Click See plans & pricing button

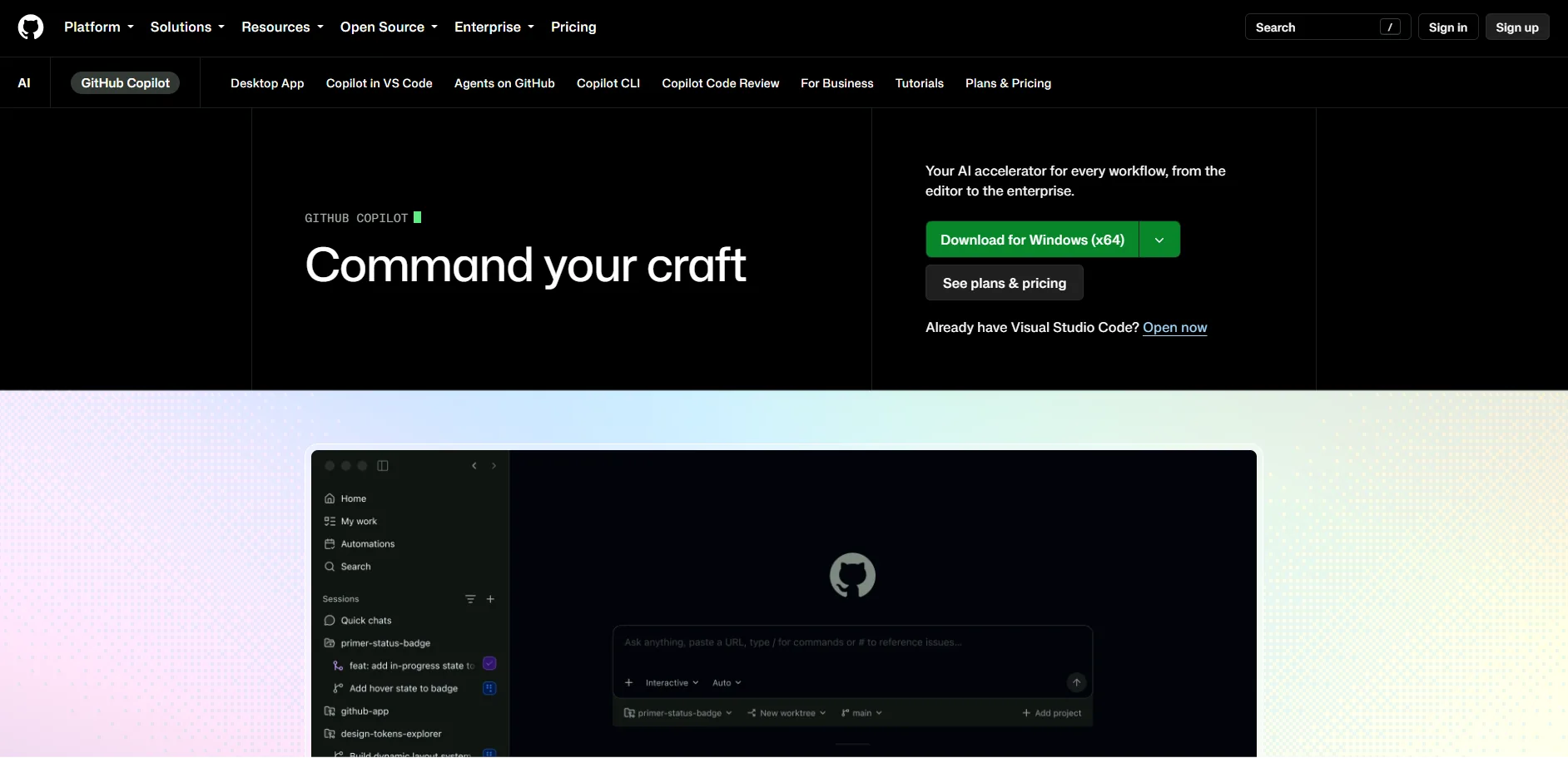1005,283
